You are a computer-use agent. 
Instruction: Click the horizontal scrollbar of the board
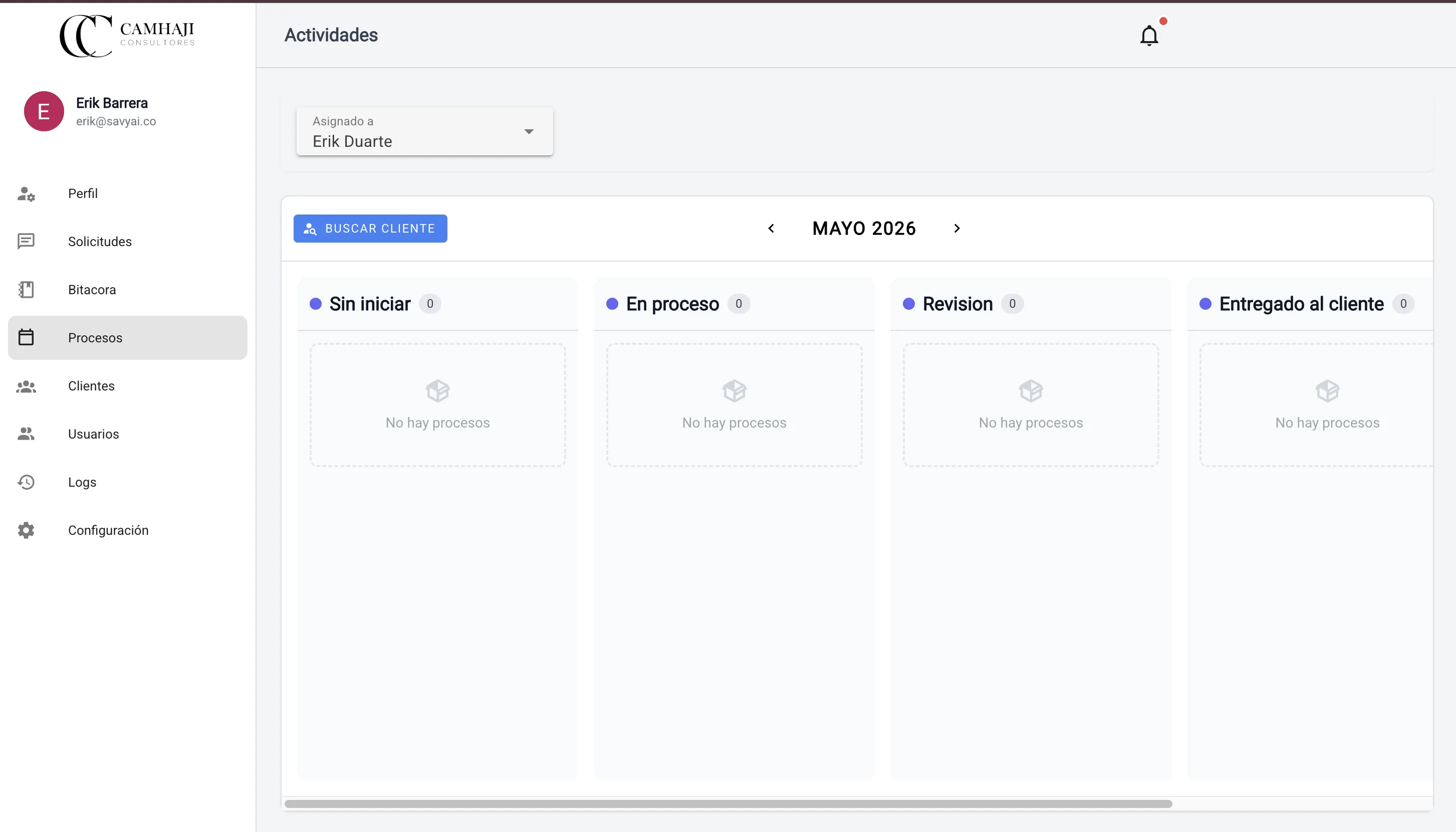click(729, 804)
